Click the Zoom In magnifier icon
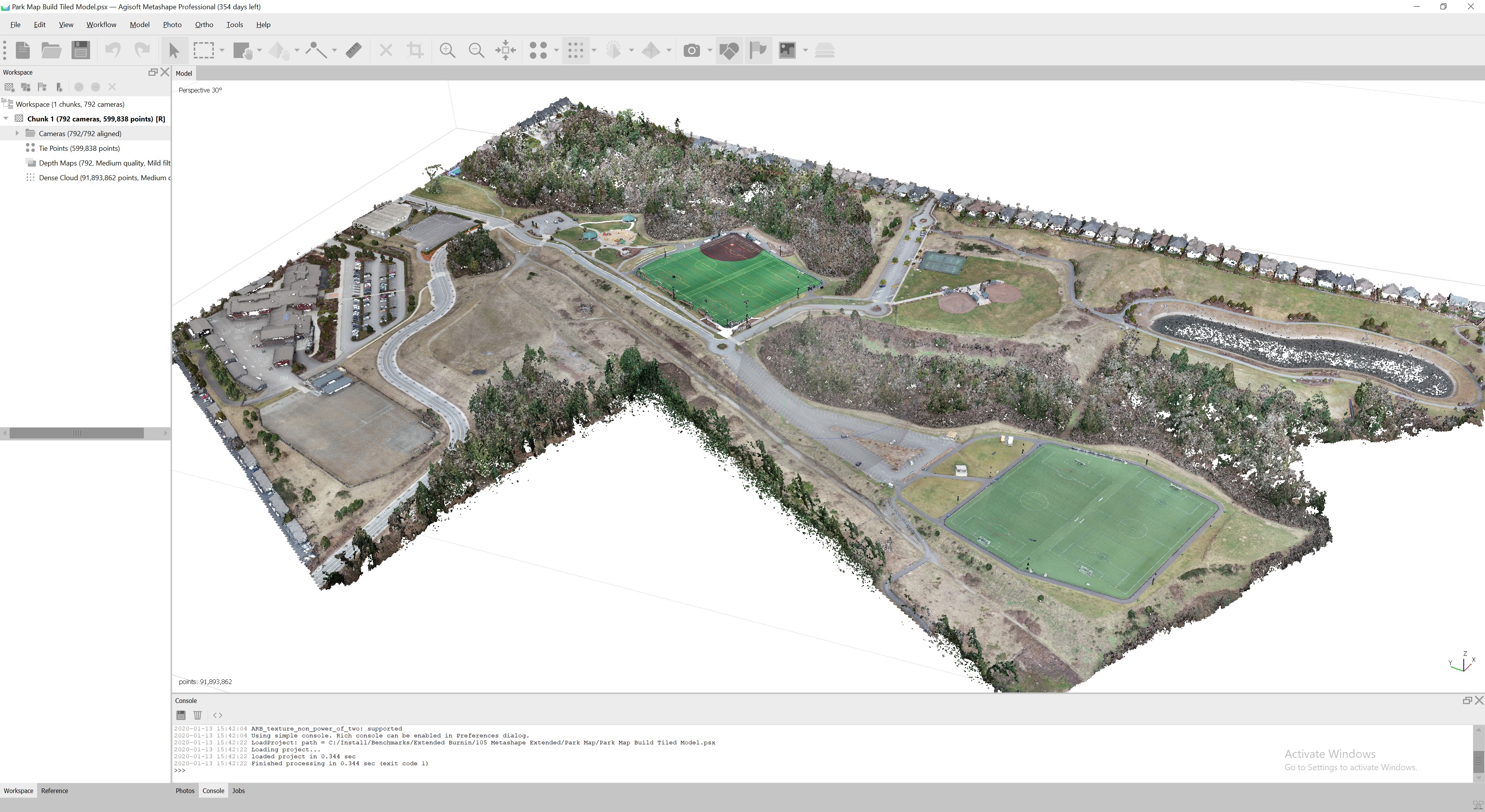This screenshot has width=1485, height=812. [447, 51]
